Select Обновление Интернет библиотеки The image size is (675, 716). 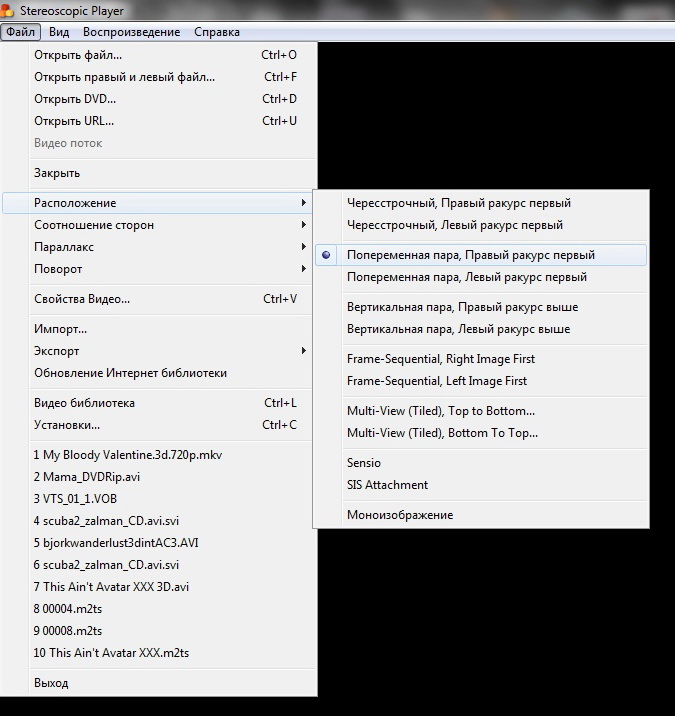click(x=159, y=373)
